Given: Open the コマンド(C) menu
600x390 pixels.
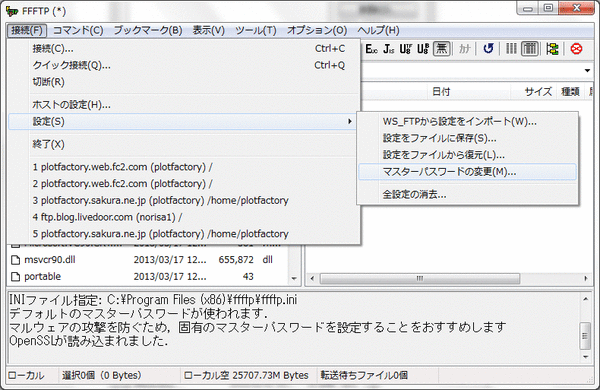Looking at the screenshot, I should click(78, 30).
